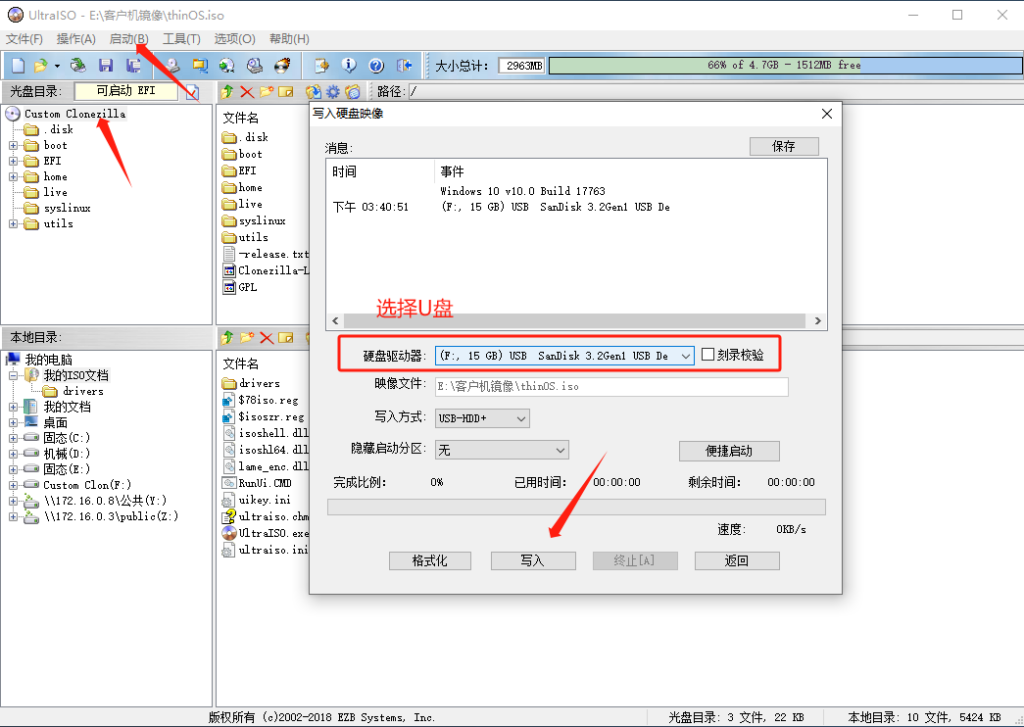This screenshot has width=1024, height=727.
Task: Open the 启动(B) menu
Action: 129,39
